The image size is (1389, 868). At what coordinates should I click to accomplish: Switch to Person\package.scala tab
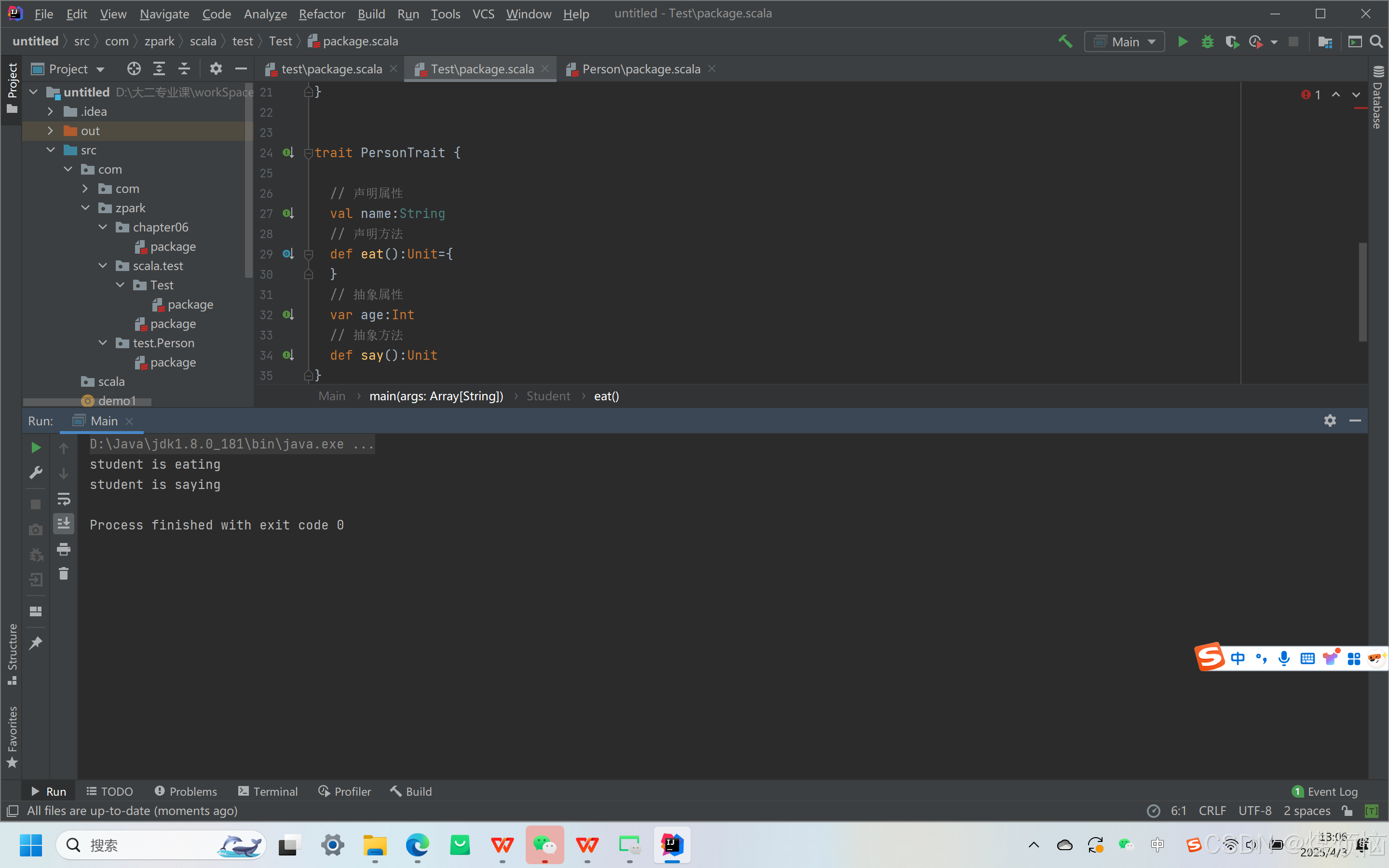pyautogui.click(x=640, y=69)
